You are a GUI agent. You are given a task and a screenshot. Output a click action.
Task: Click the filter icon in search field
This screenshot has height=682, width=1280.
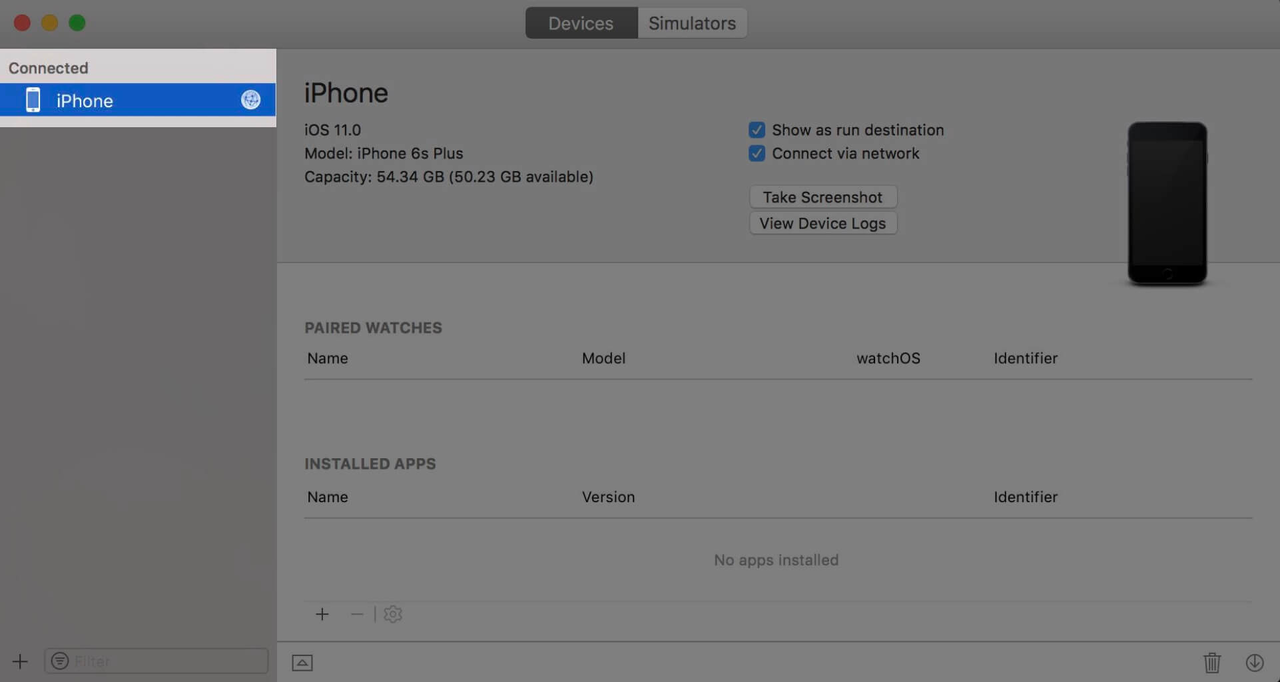point(60,661)
